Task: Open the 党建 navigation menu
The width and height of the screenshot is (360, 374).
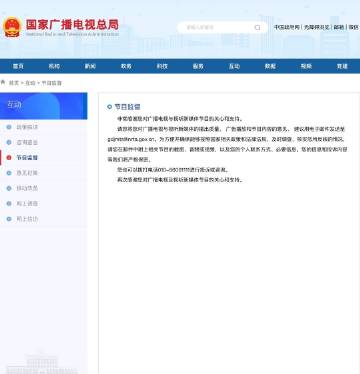Action: pyautogui.click(x=342, y=66)
